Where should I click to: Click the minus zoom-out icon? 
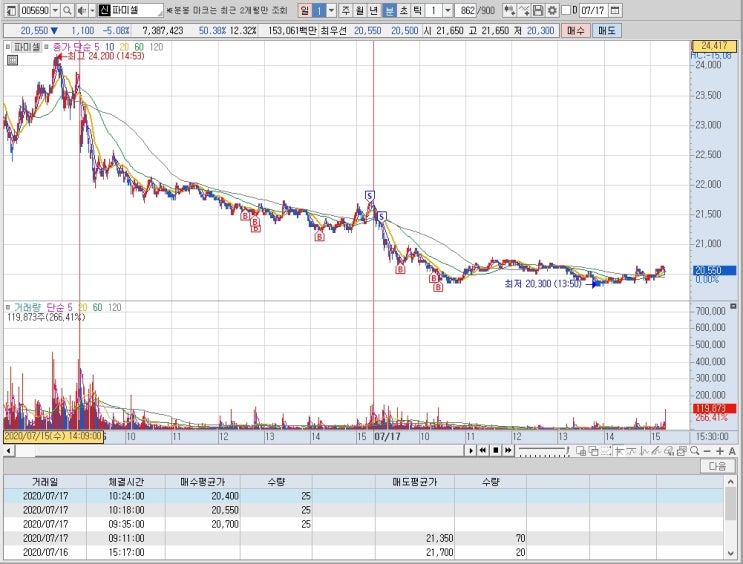click(707, 451)
